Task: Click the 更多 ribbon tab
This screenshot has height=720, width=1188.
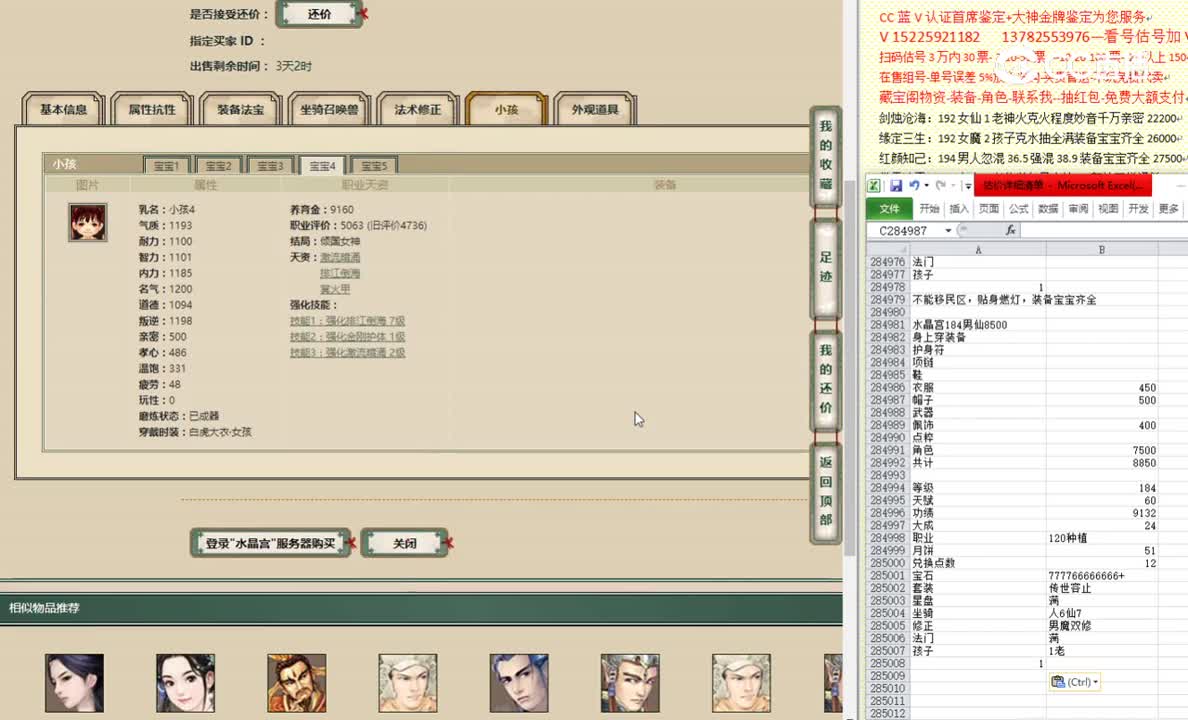Action: pos(1168,209)
